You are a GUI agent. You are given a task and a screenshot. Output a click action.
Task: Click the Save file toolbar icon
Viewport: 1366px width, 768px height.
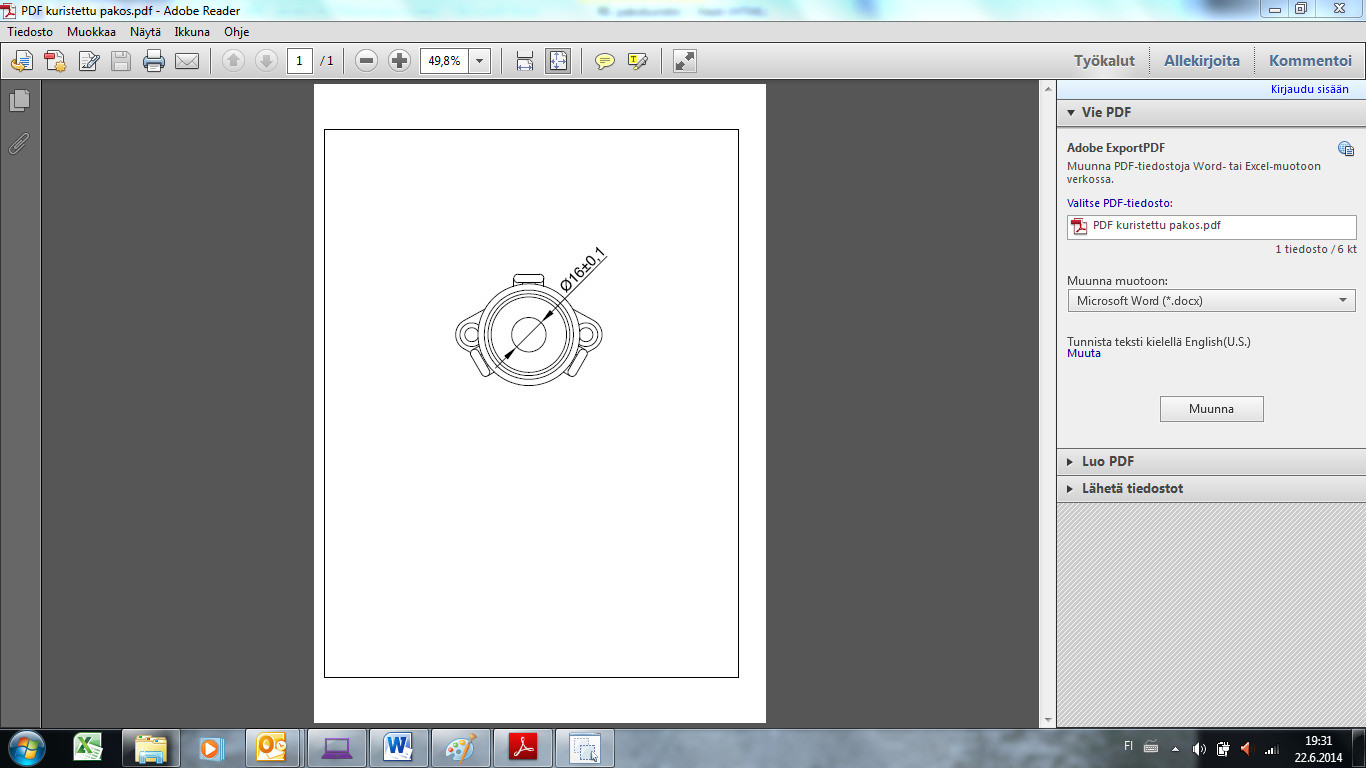(x=121, y=61)
